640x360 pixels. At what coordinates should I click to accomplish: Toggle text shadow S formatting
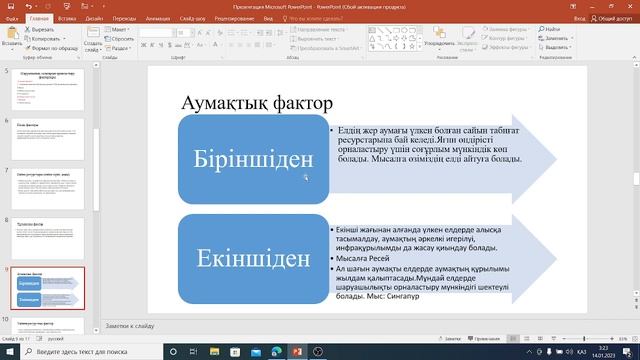[x=169, y=45]
